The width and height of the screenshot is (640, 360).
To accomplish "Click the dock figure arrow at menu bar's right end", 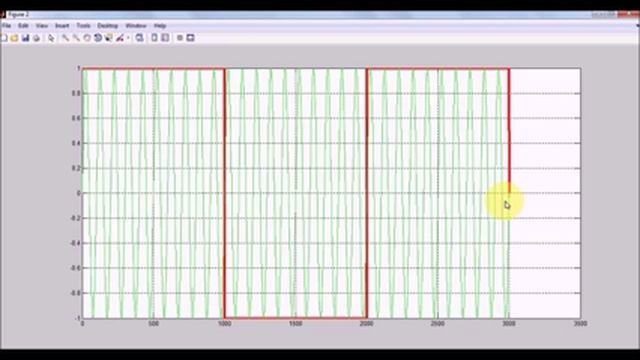I will pos(638,26).
